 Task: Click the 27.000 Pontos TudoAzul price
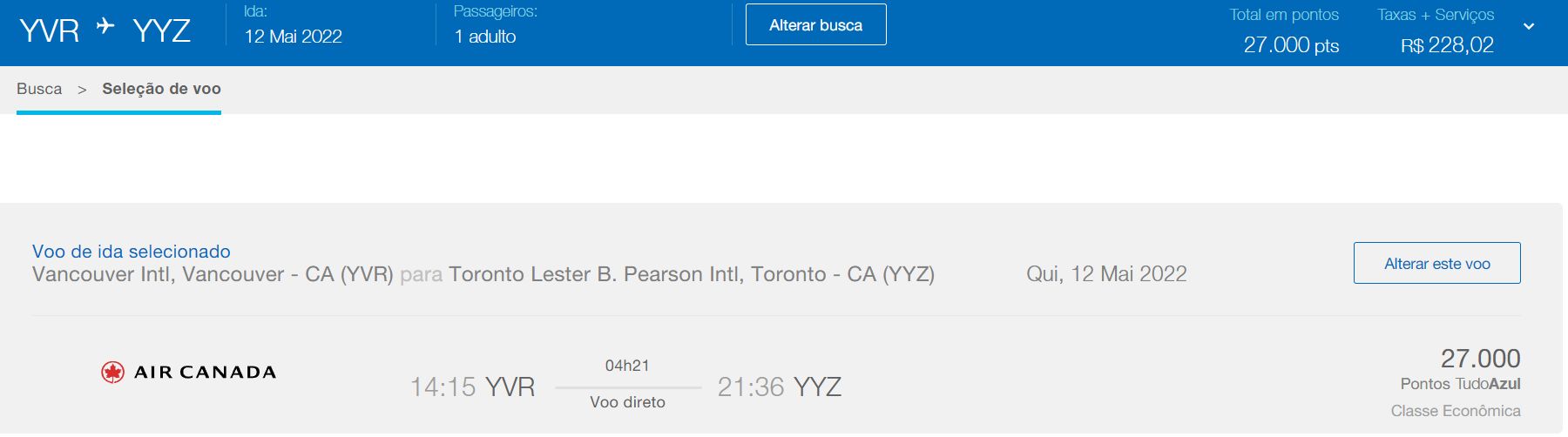pos(1461,369)
